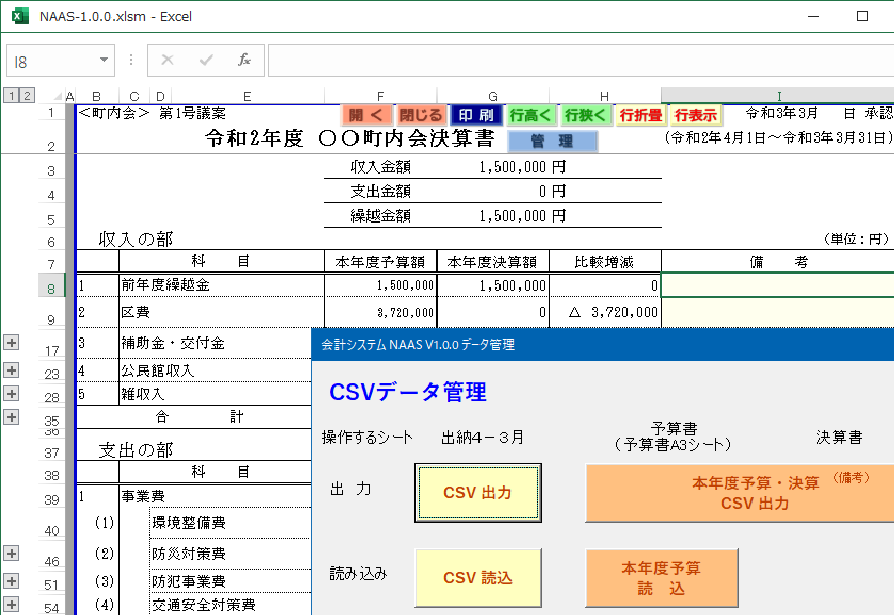Select row 9 header

[51, 312]
